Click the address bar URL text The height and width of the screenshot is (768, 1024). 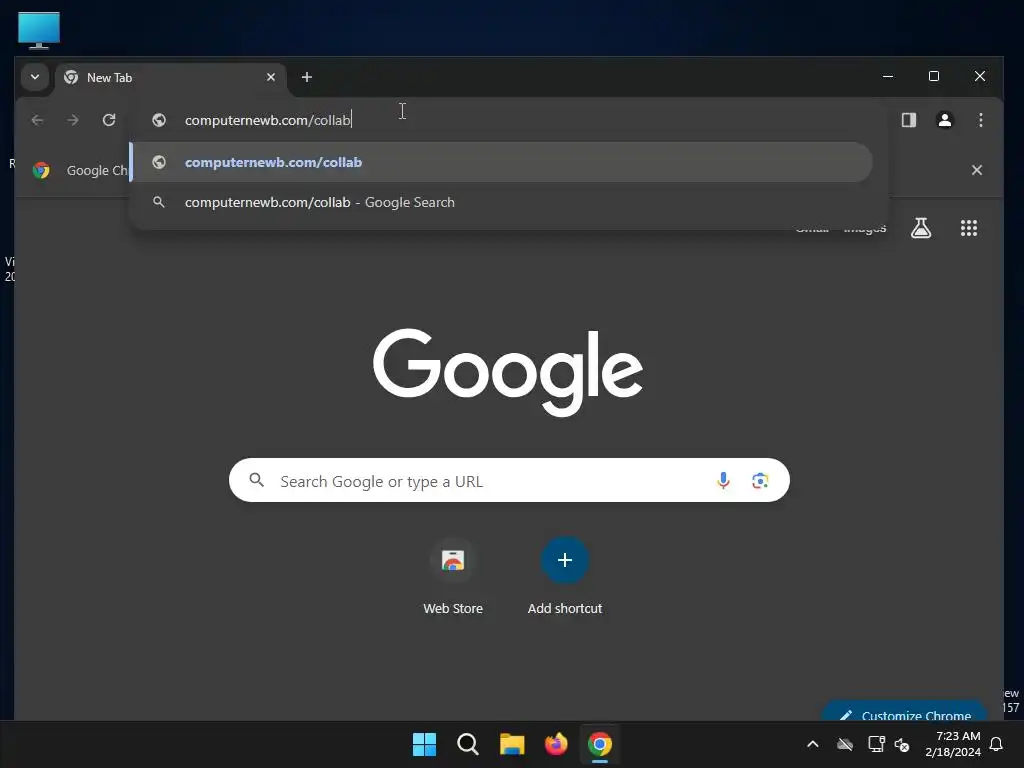268,120
